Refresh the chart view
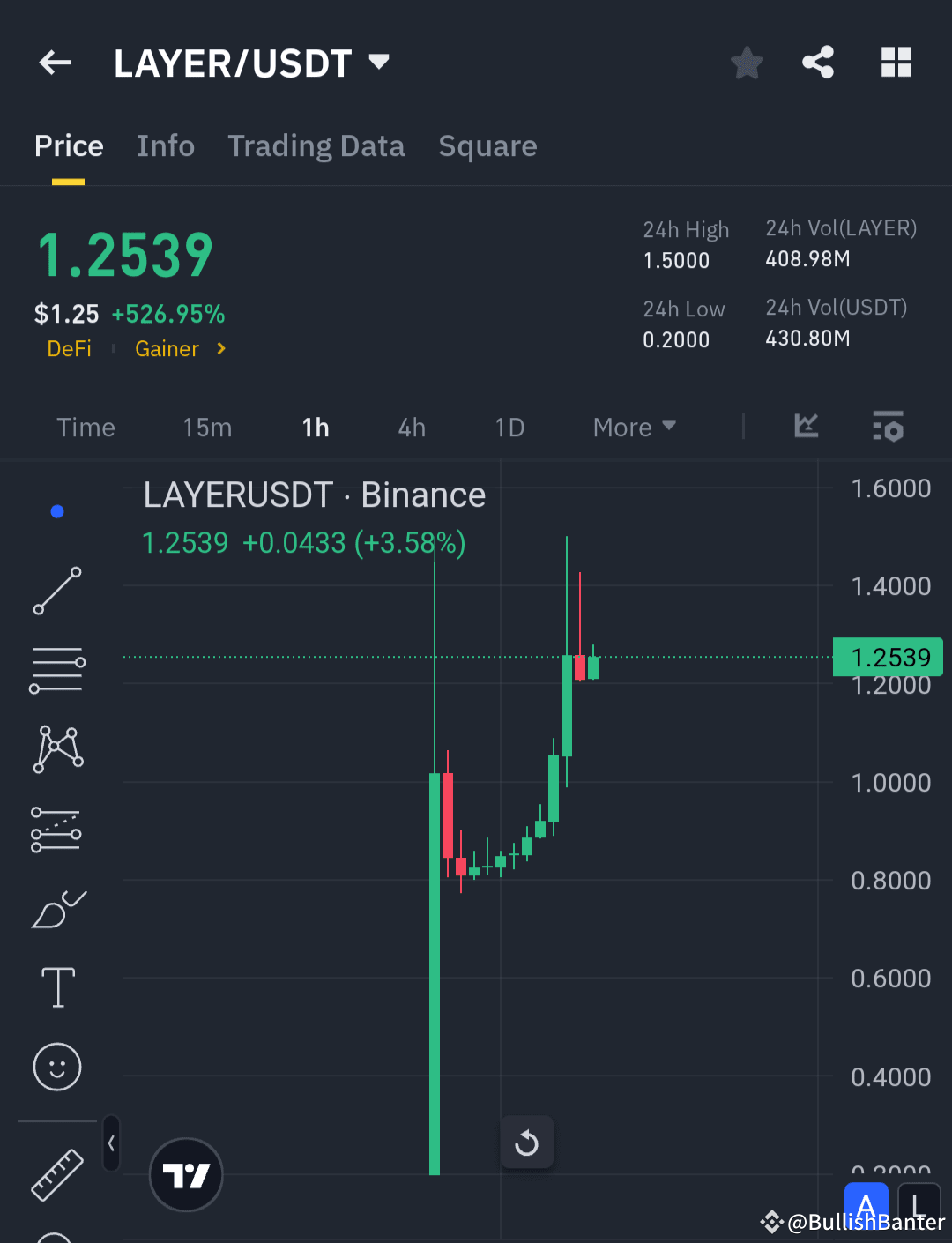Screen dimensions: 952x1243 [x=526, y=1142]
